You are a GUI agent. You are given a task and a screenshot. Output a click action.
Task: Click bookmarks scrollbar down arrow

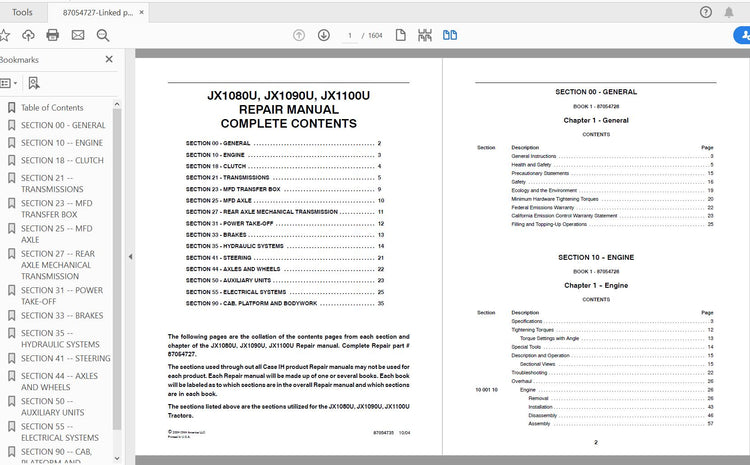(117, 458)
